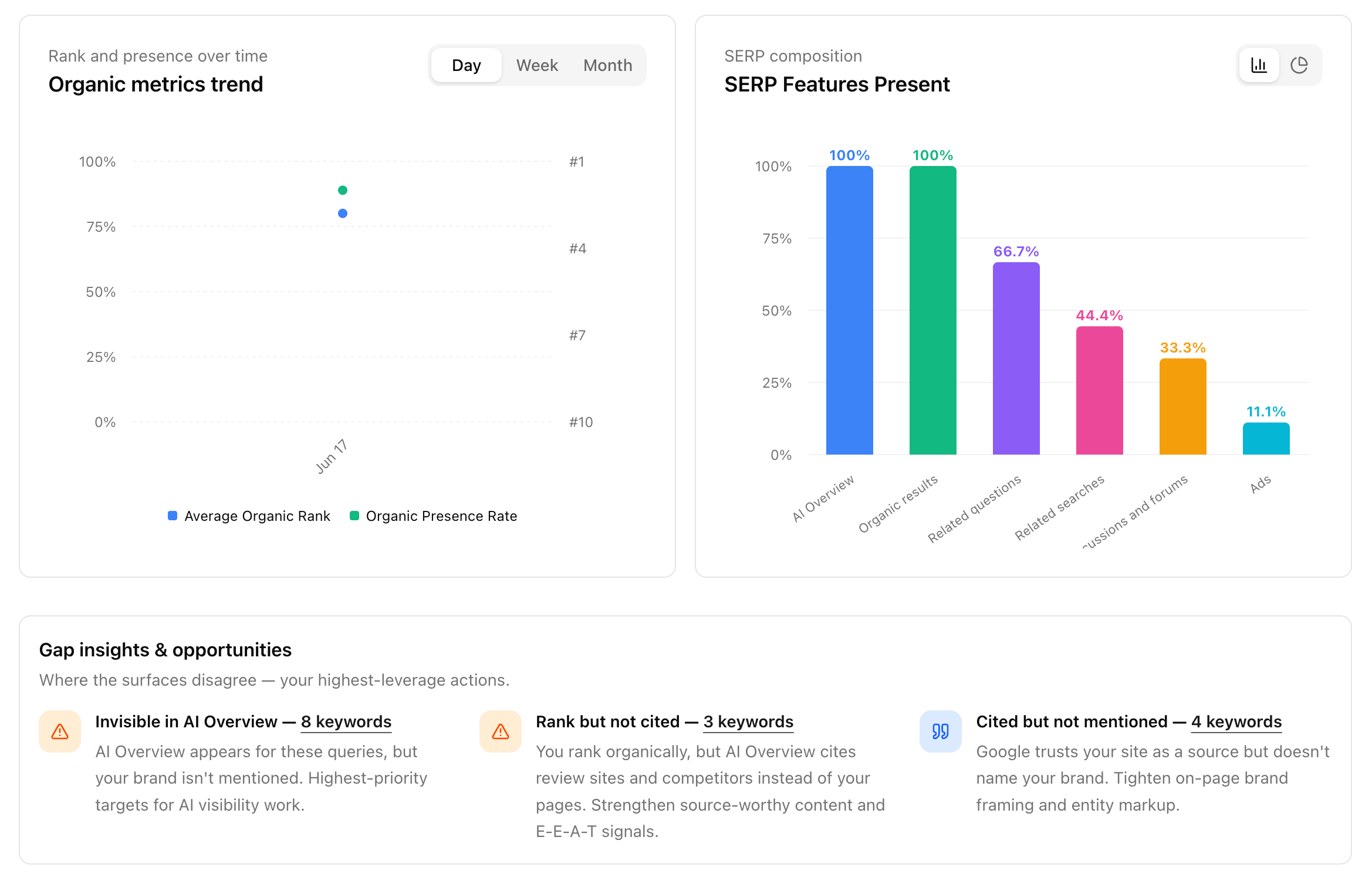The height and width of the screenshot is (881, 1372).
Task: Click the #10 rank axis label
Action: point(581,422)
